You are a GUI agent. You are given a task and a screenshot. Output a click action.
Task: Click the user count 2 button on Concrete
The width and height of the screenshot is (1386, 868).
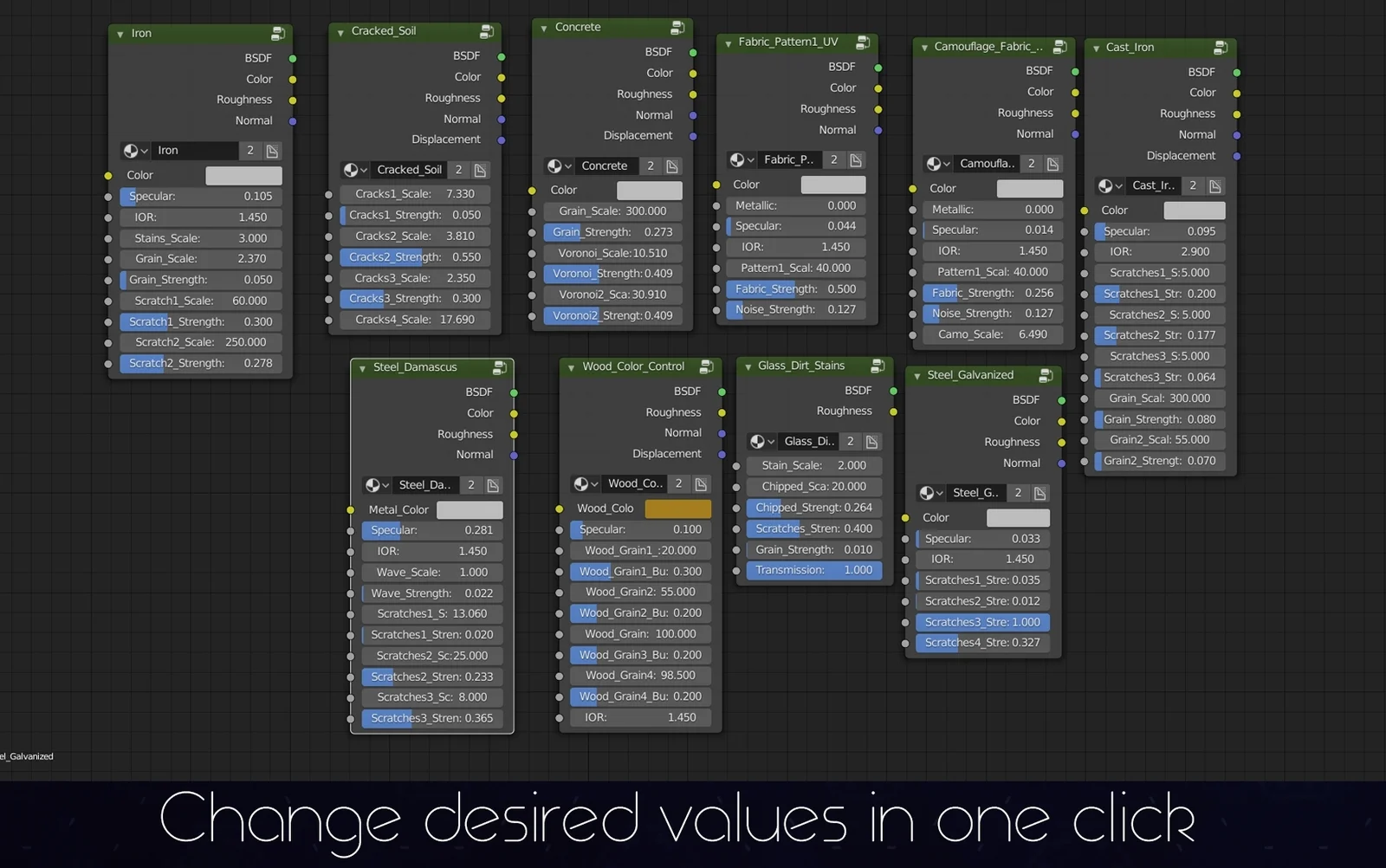tap(650, 165)
